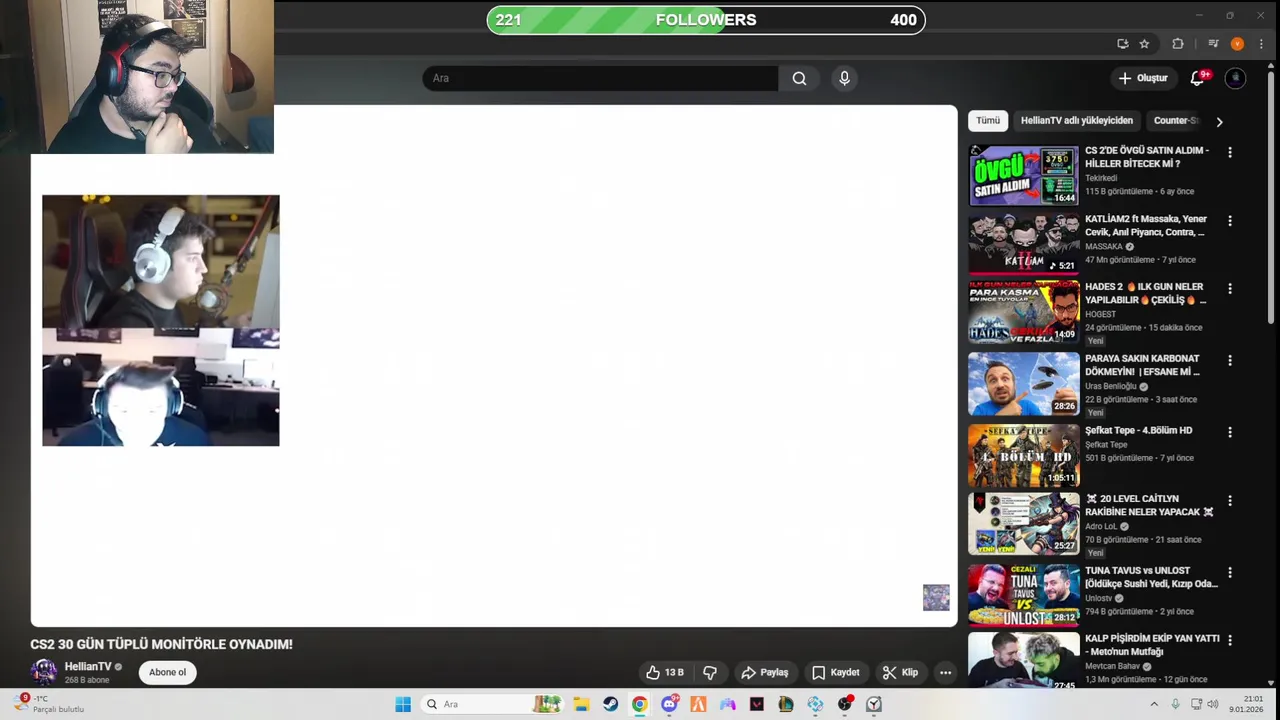
Task: Click the YouTube search field
Action: (600, 78)
